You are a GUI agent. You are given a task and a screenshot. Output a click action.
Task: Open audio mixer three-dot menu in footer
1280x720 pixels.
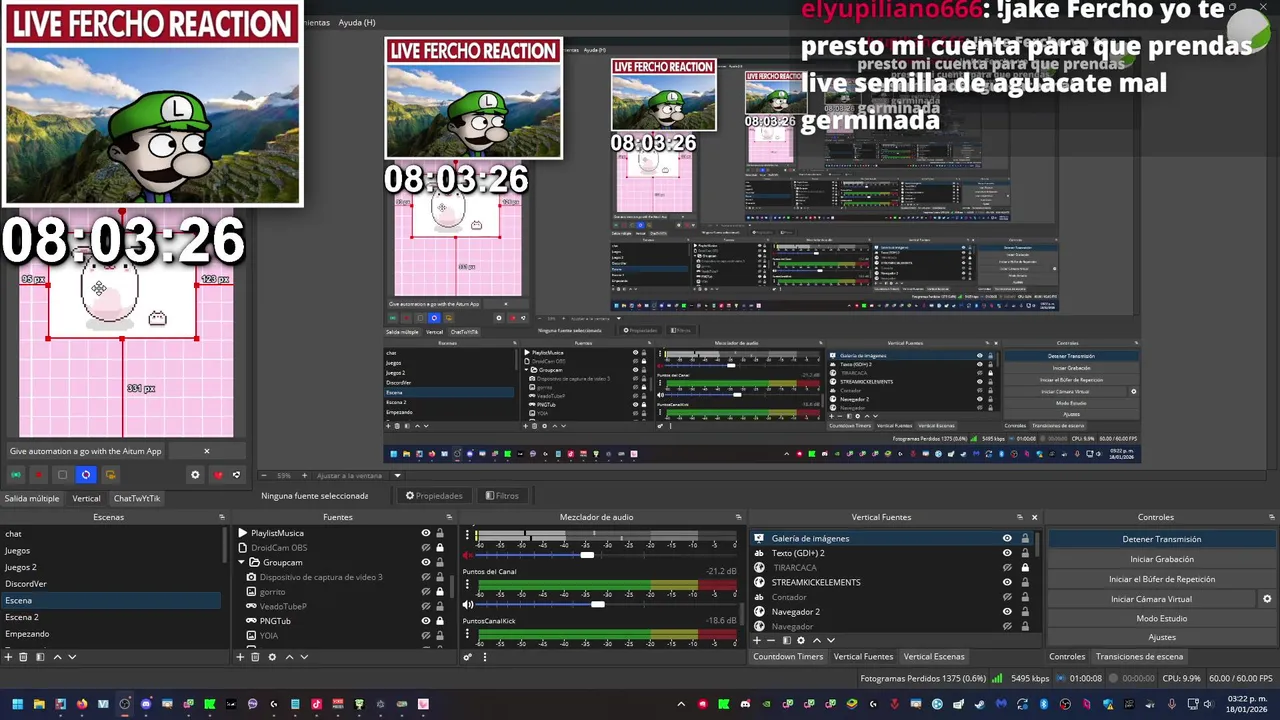pos(485,657)
